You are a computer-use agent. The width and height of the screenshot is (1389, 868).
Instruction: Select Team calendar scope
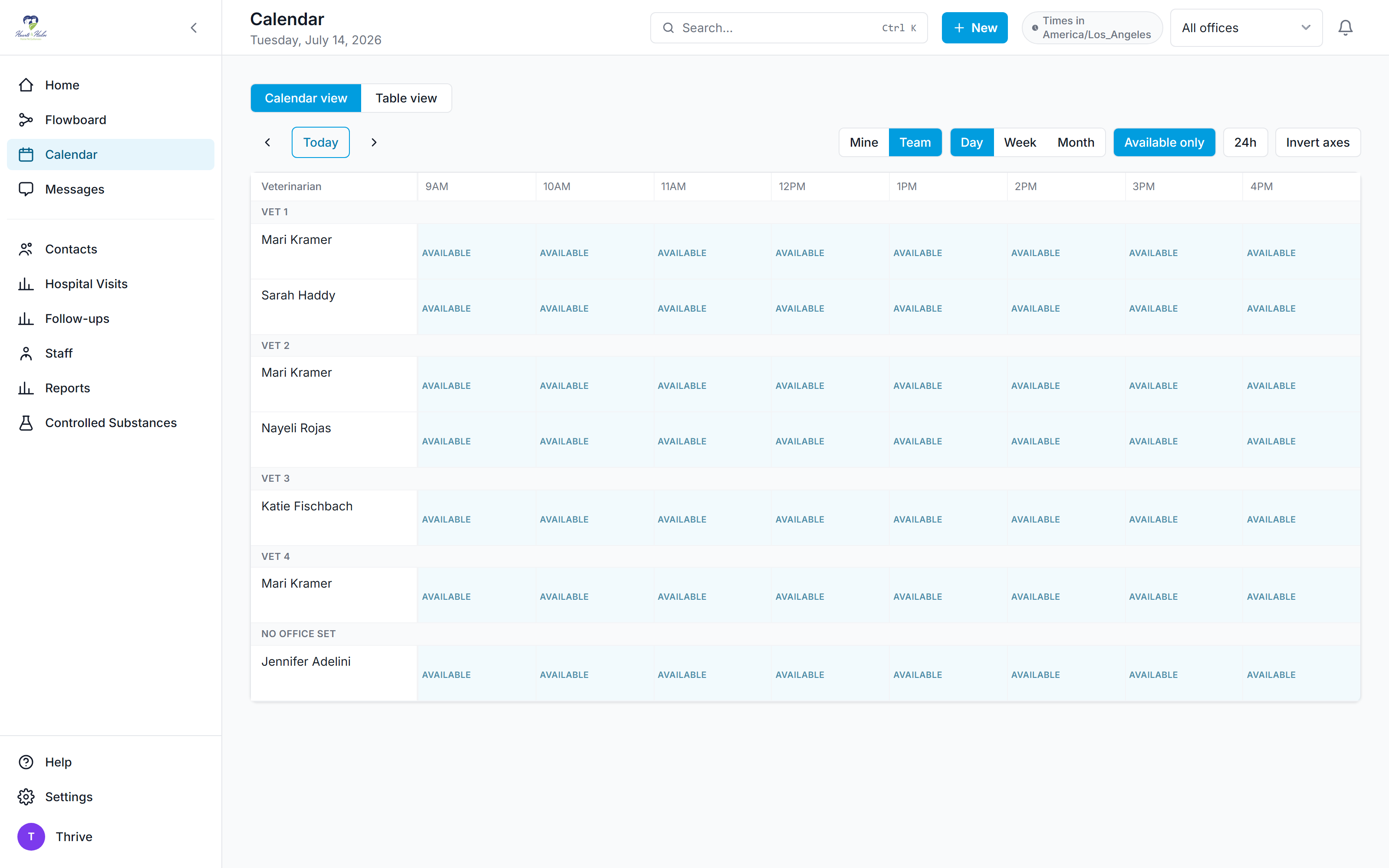point(915,142)
